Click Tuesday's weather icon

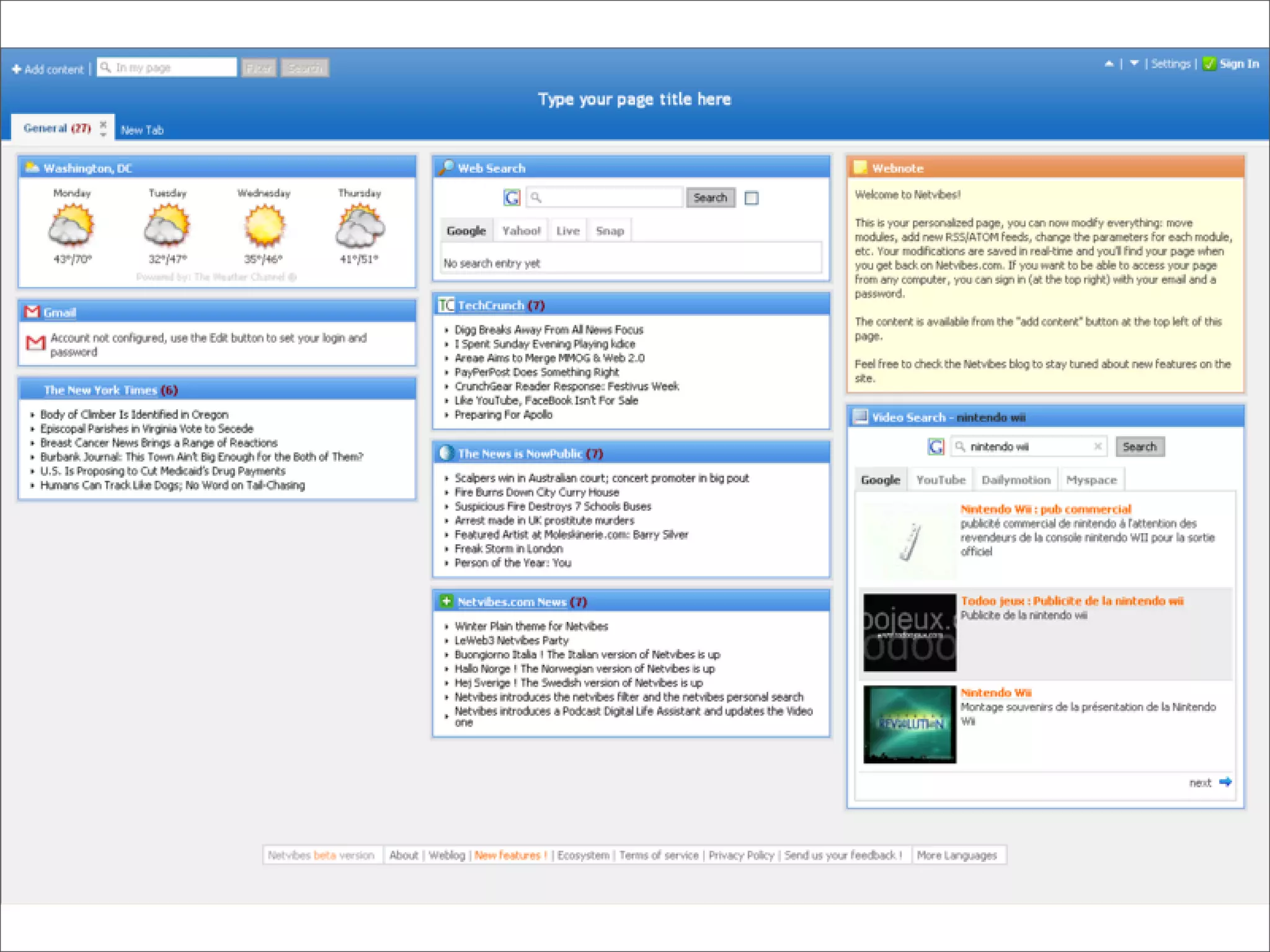click(x=167, y=226)
